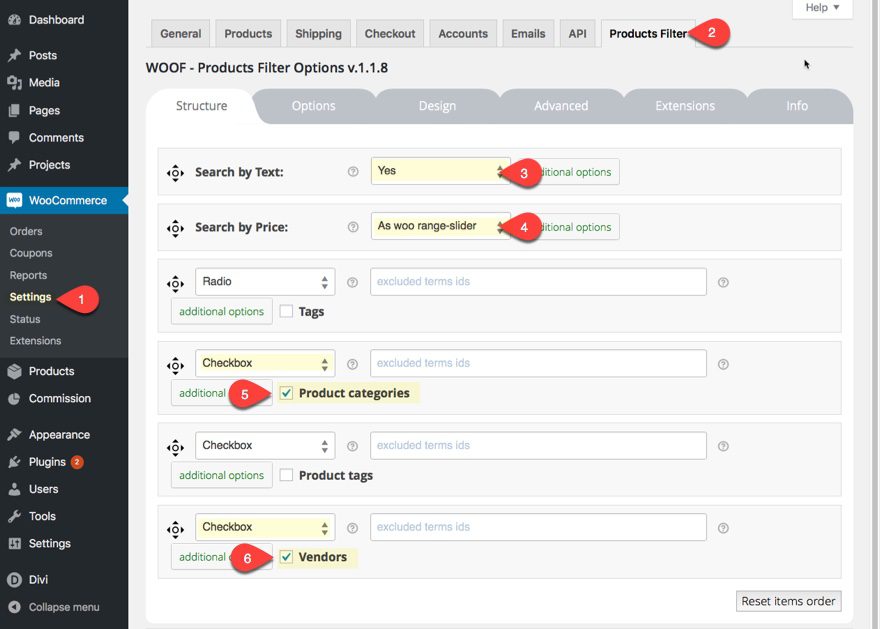Click the Media library icon
880x629 pixels.
tap(14, 83)
